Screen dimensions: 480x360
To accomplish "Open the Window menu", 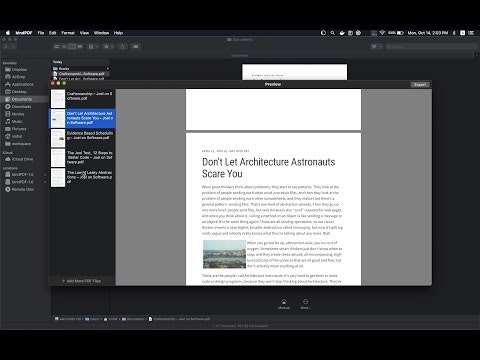I will pos(101,33).
